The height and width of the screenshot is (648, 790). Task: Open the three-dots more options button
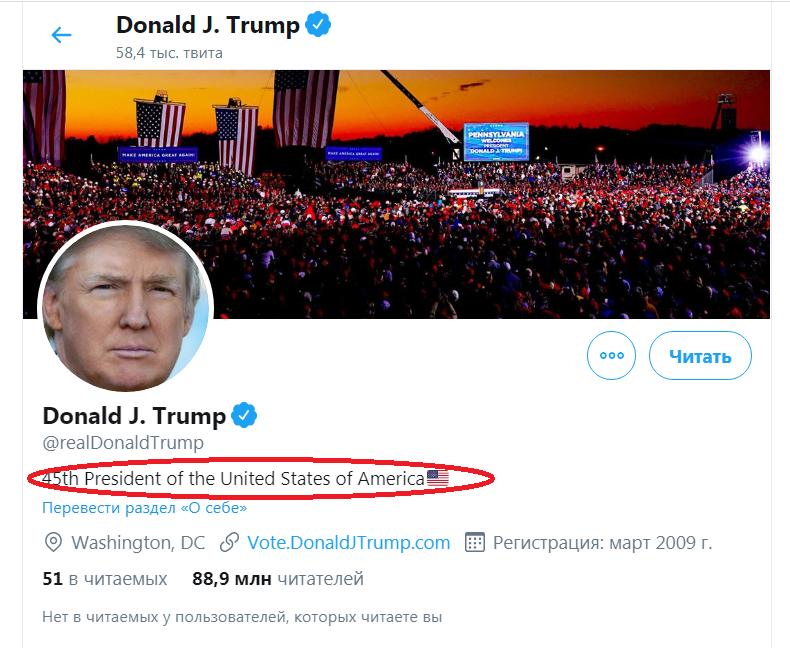click(x=611, y=356)
